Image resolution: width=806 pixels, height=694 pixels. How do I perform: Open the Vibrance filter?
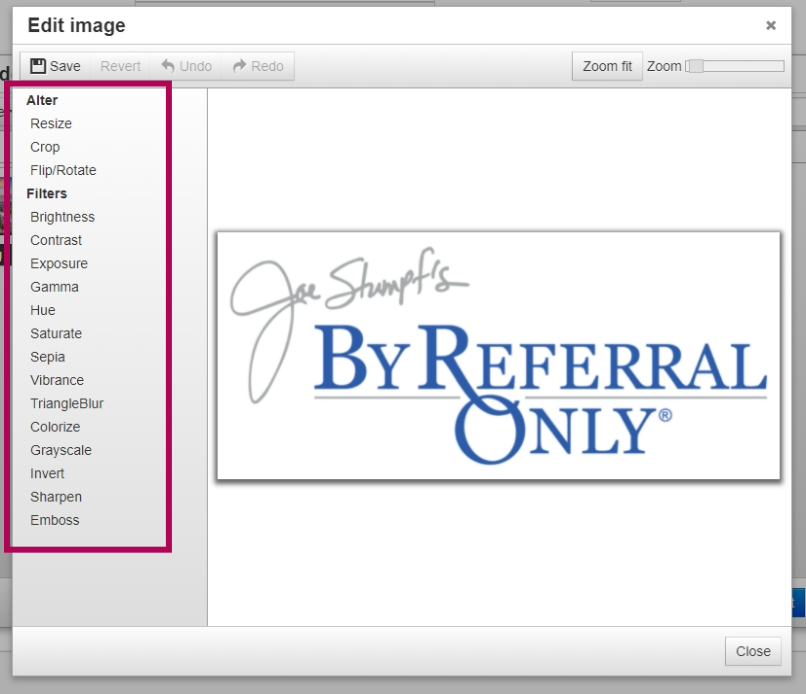tap(57, 380)
